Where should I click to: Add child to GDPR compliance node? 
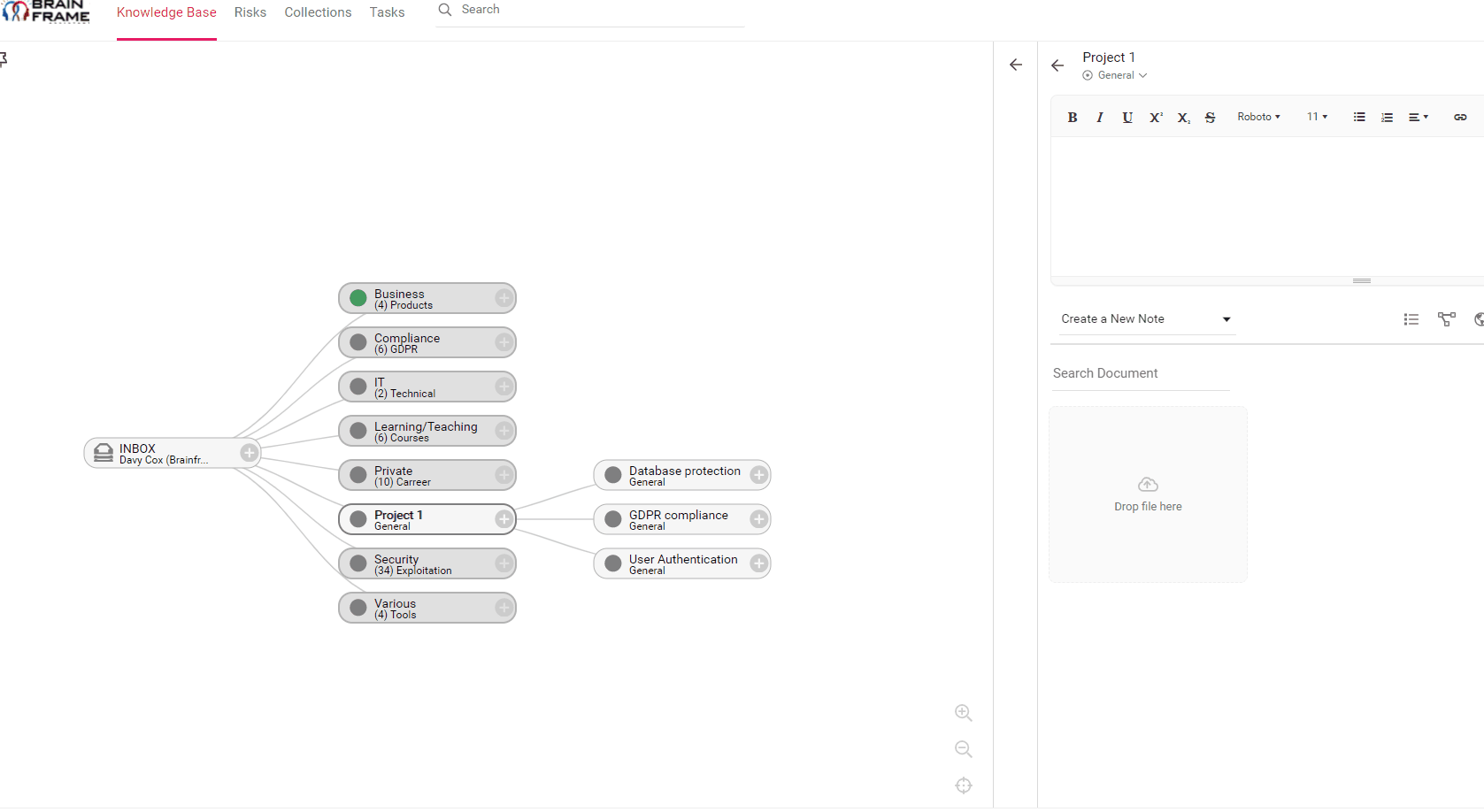tap(758, 519)
